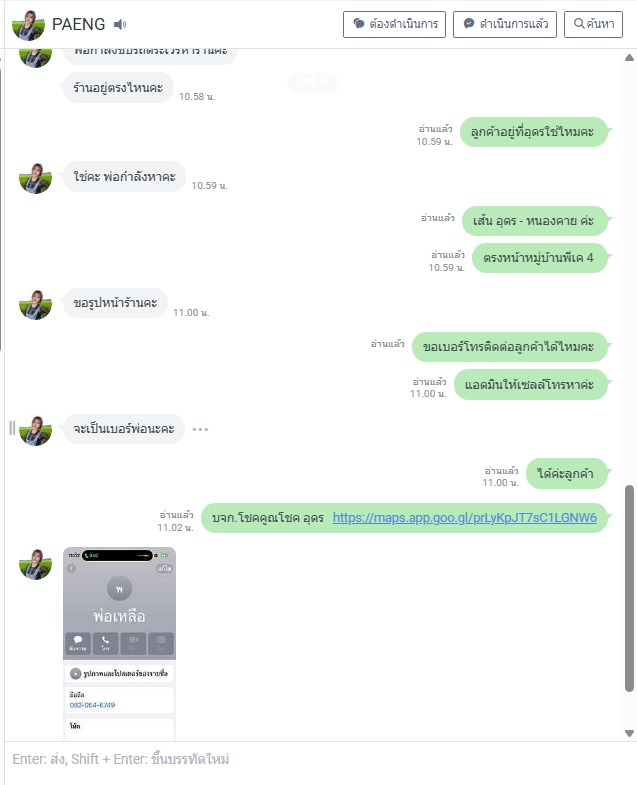Click the PAENG profile avatar in header
Viewport: 637px width, 785px height.
click(28, 25)
